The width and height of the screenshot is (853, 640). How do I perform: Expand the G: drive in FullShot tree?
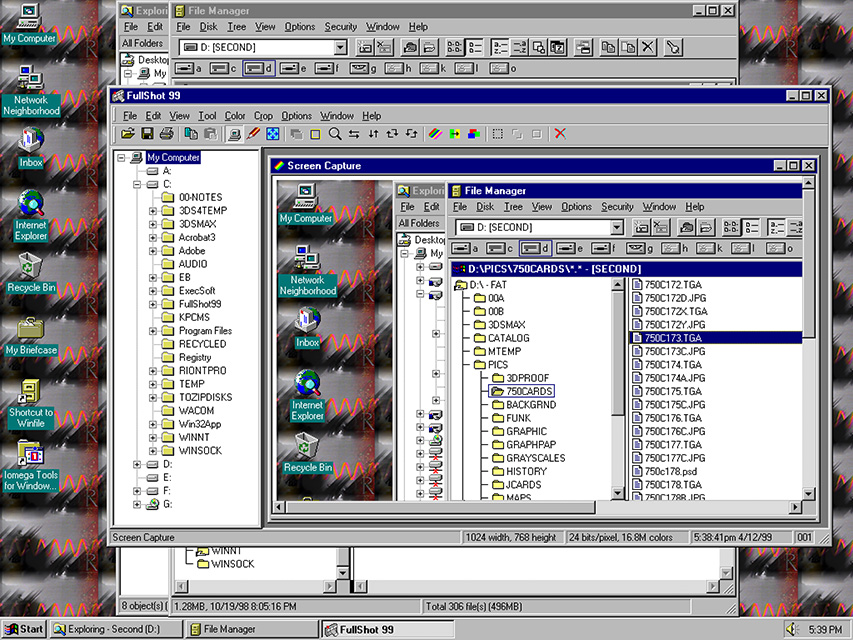click(x=137, y=504)
